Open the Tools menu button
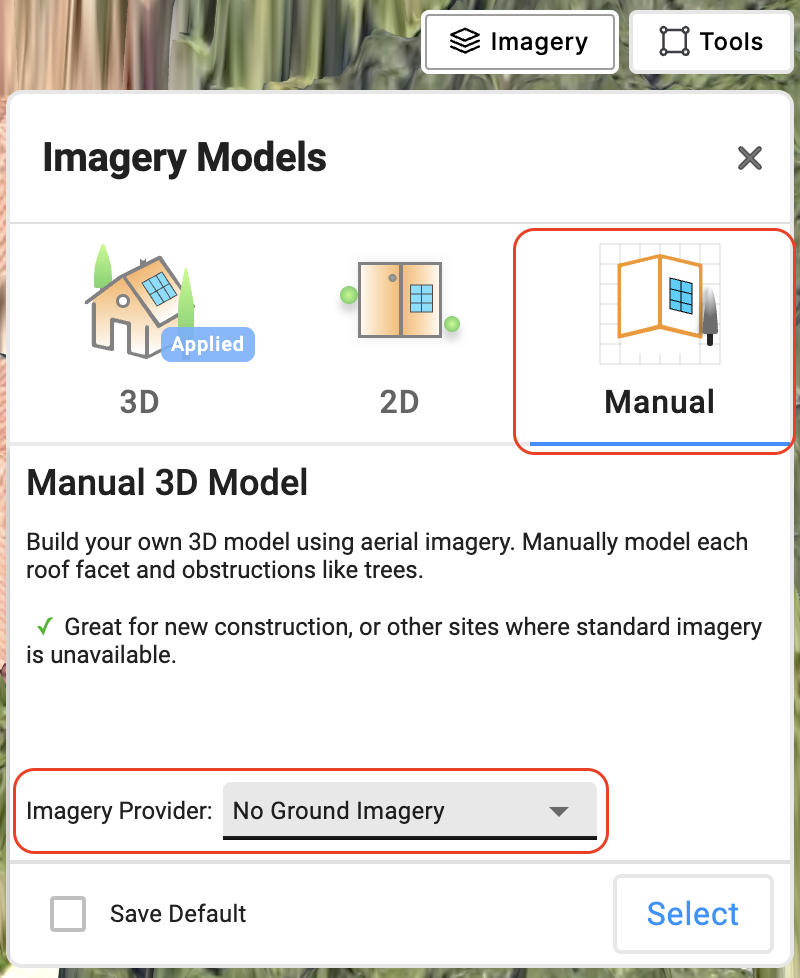Viewport: 800px width, 978px height. click(731, 42)
